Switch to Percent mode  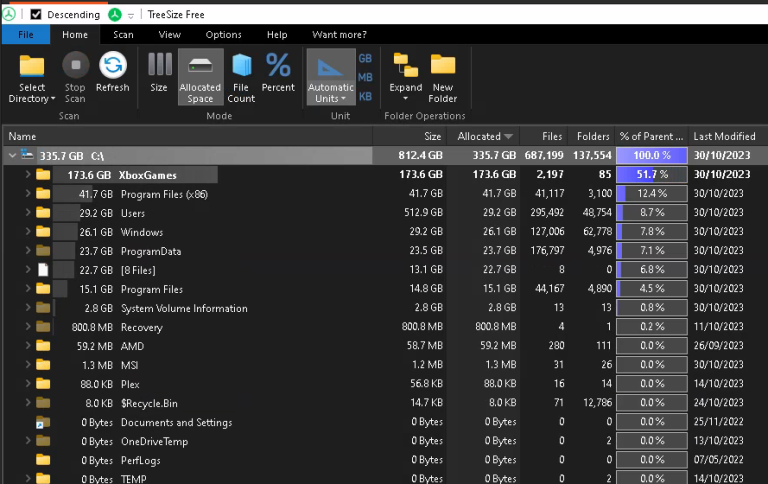coord(278,73)
